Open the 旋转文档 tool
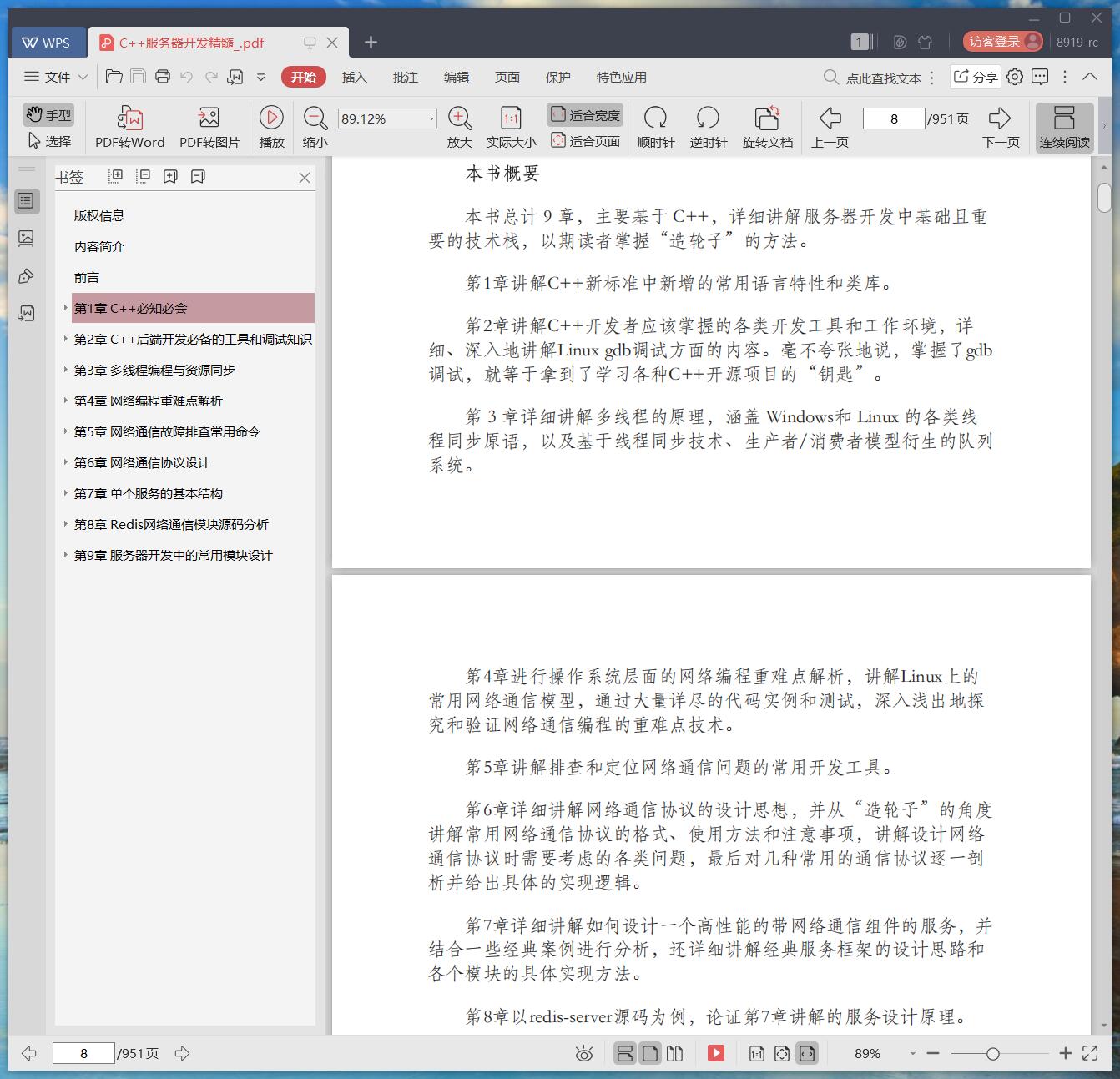 point(767,127)
